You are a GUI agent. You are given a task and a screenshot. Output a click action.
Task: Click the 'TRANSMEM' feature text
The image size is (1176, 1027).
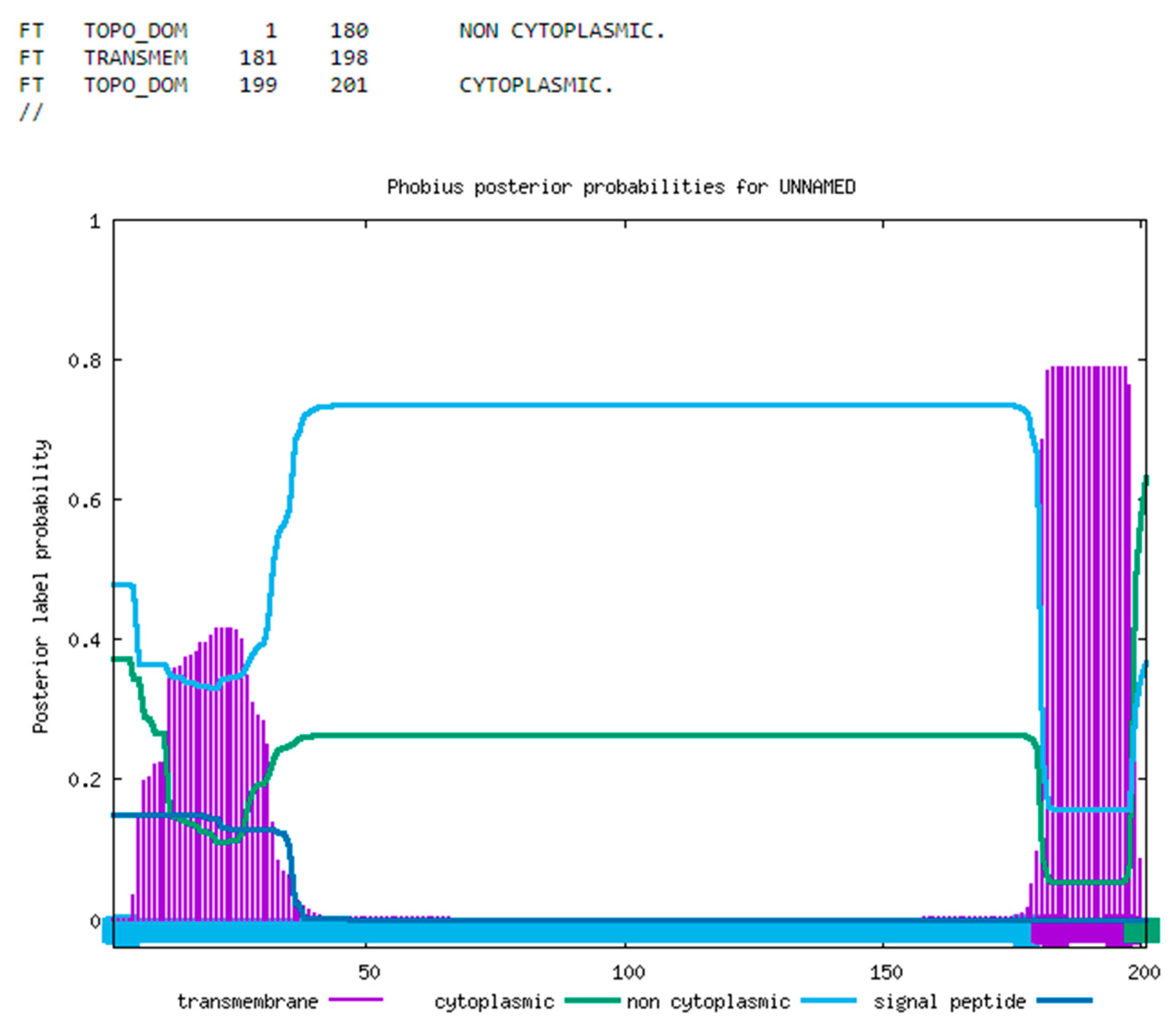[135, 58]
